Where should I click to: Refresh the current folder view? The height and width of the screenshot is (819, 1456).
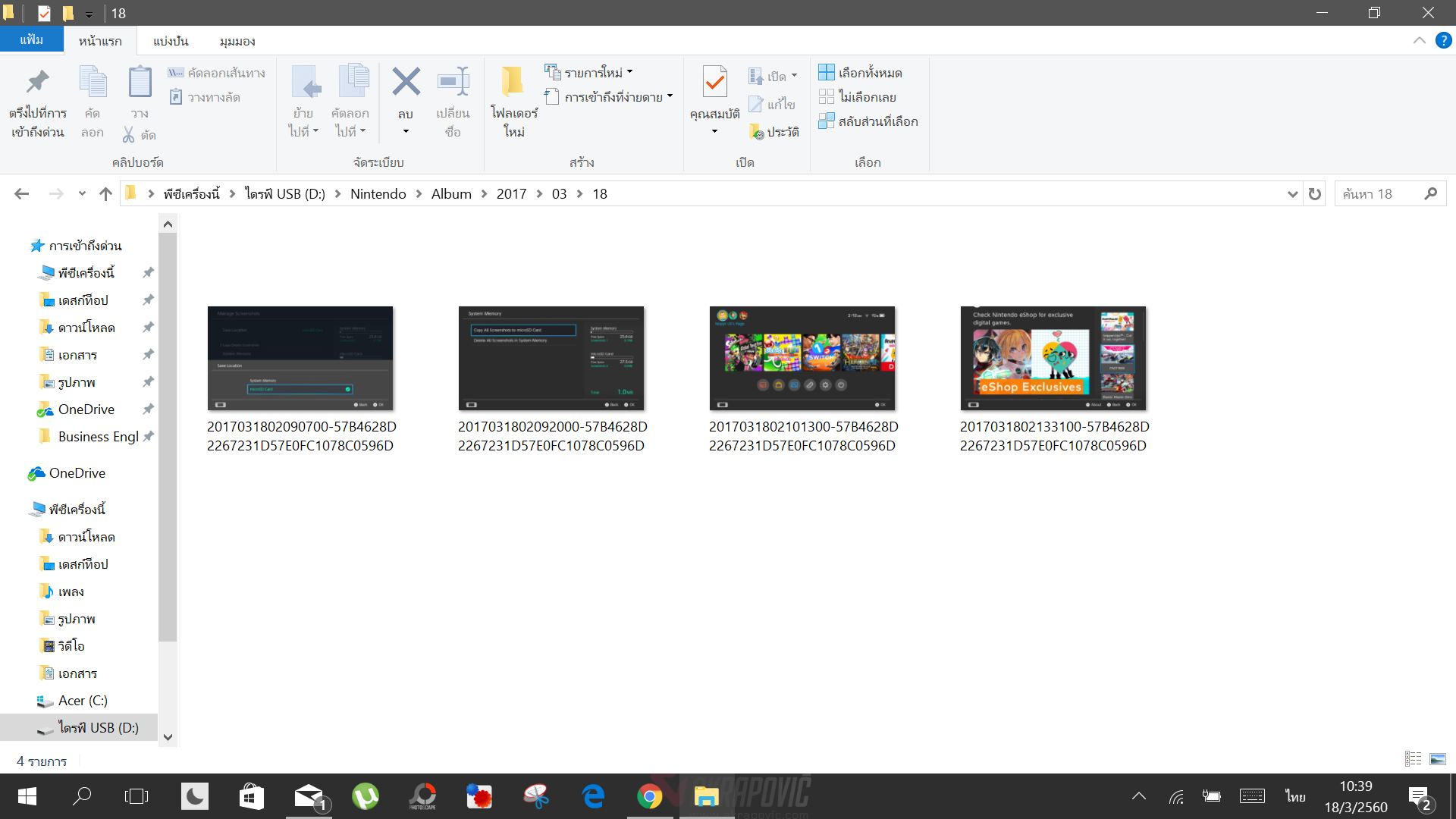[x=1314, y=194]
